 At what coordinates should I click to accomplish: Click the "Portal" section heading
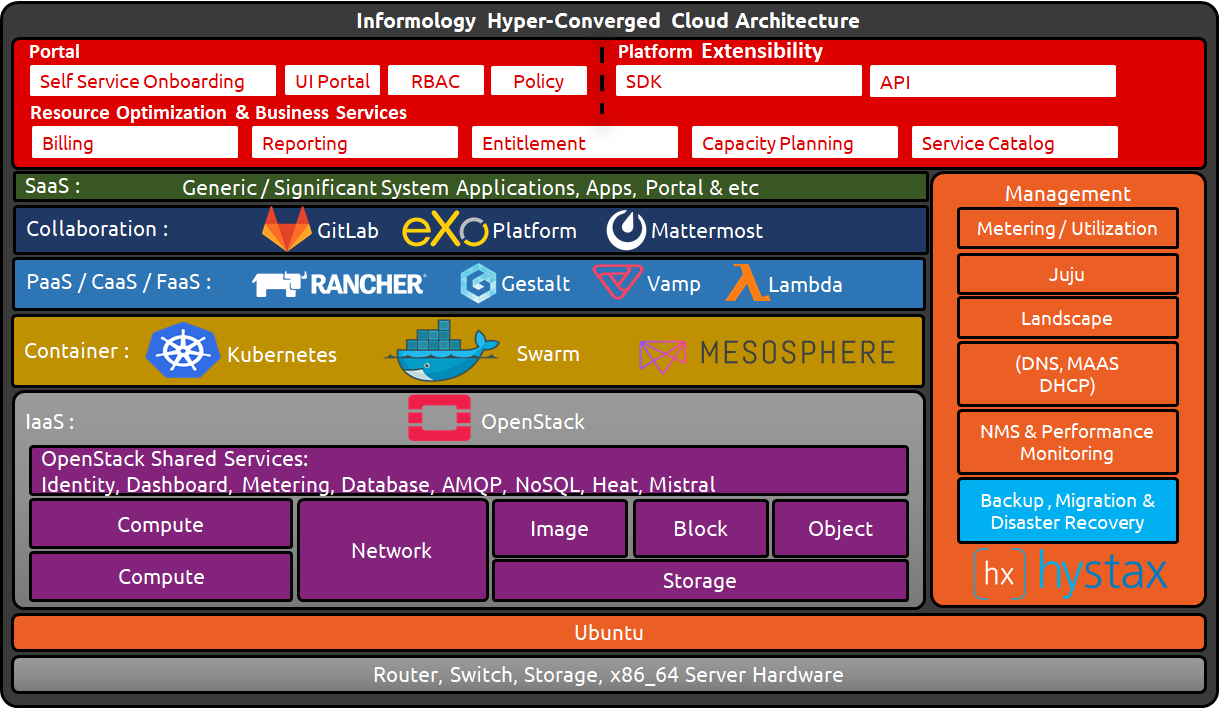tap(54, 52)
